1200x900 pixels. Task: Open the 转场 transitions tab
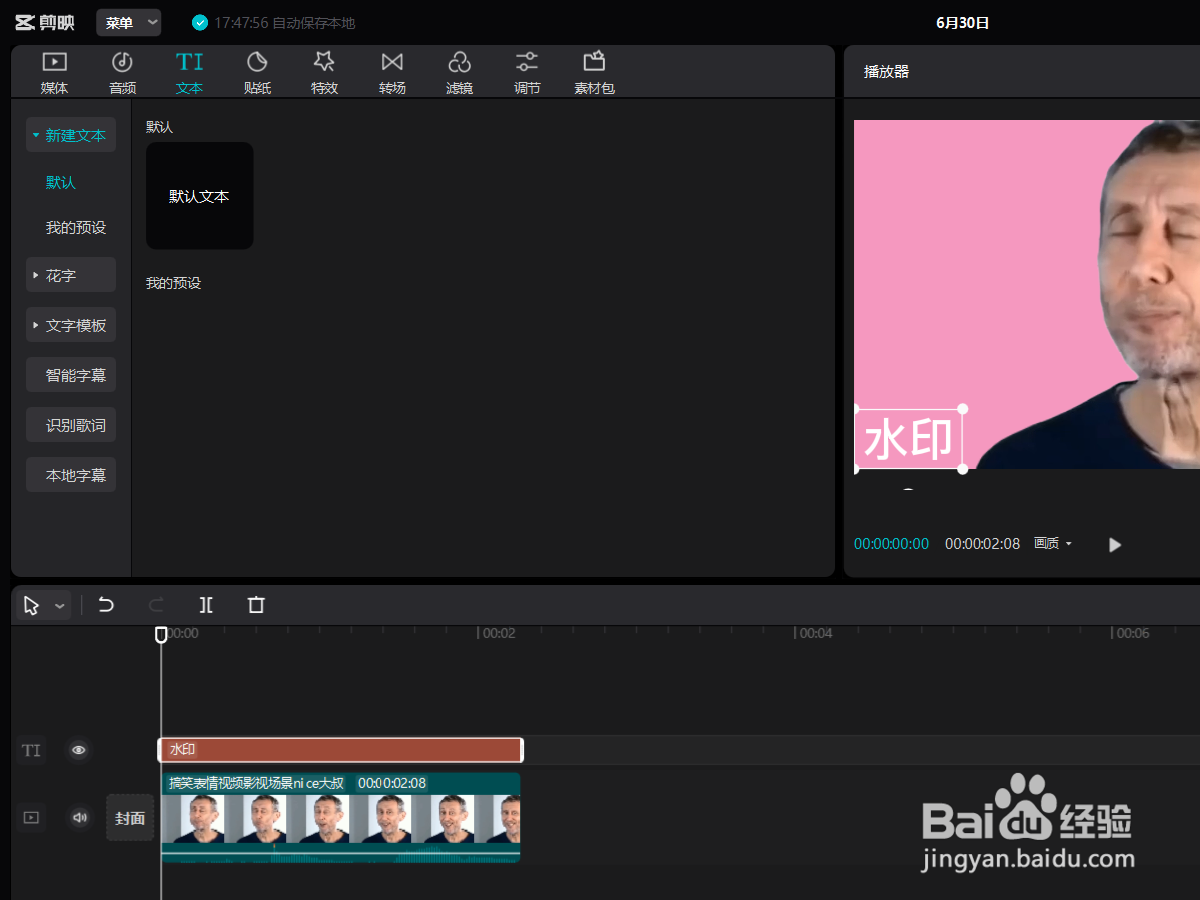click(x=392, y=73)
